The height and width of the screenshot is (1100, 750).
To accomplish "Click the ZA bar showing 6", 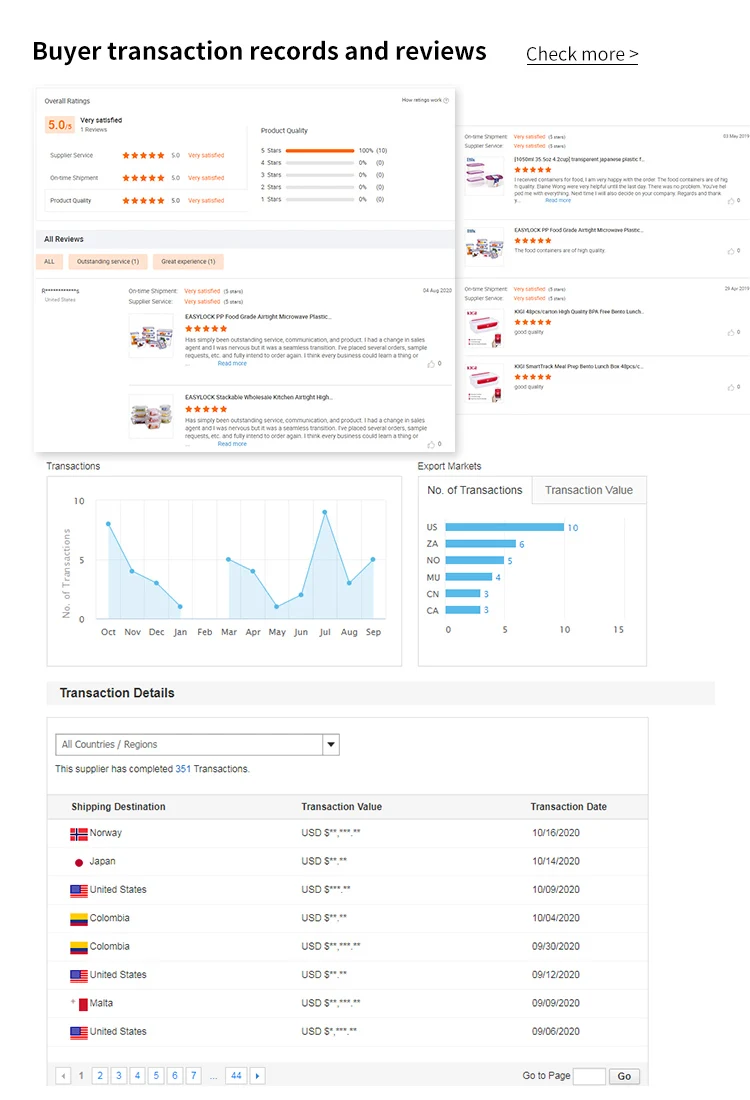I will [x=481, y=544].
